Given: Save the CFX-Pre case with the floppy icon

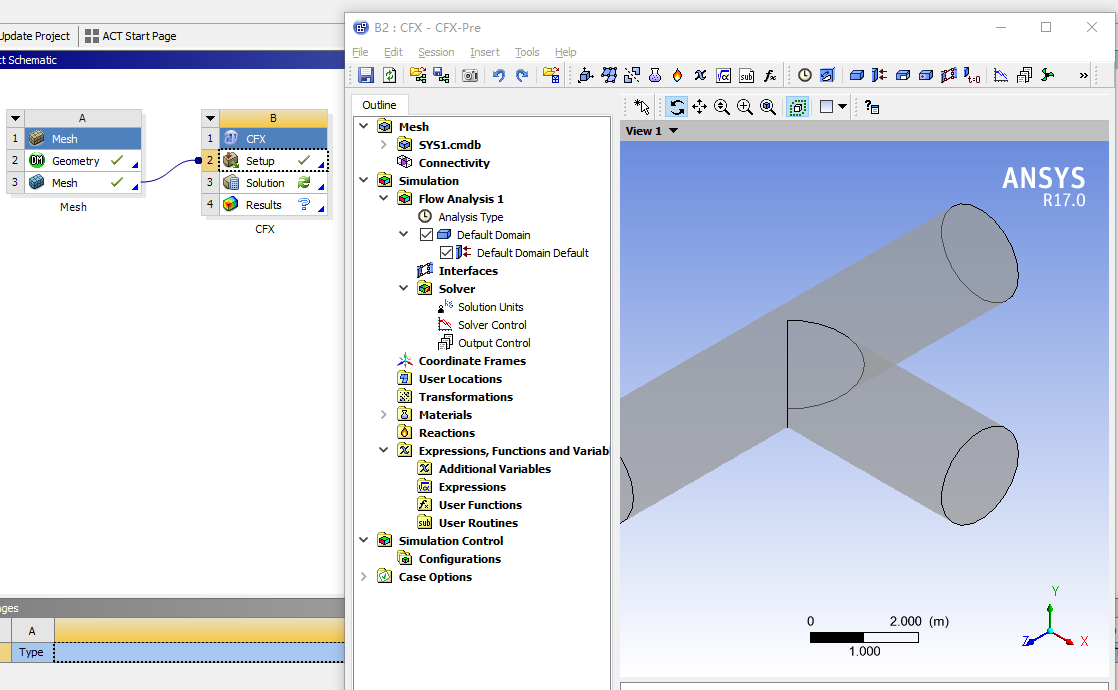Looking at the screenshot, I should point(366,75).
